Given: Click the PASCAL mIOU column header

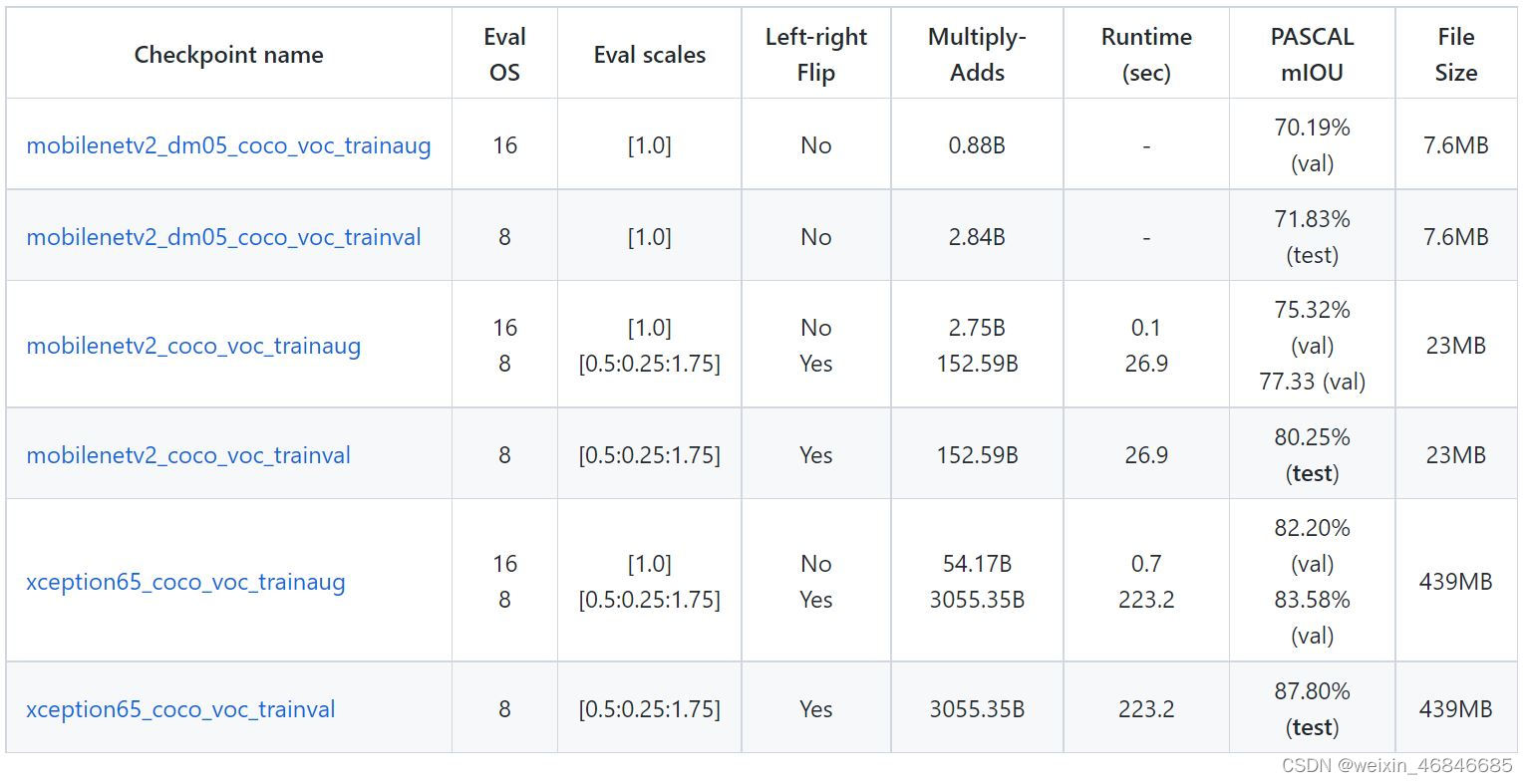Looking at the screenshot, I should [x=1312, y=55].
